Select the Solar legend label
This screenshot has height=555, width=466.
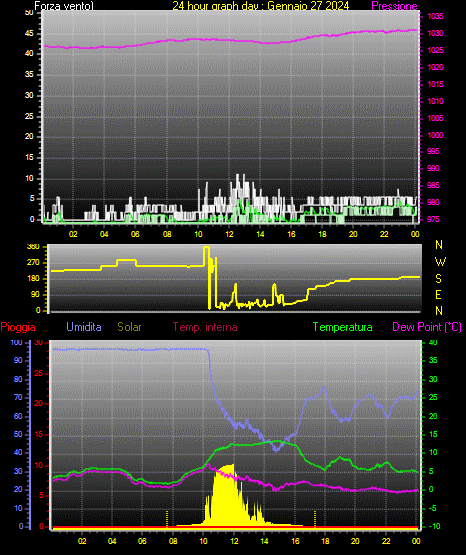coord(129,327)
